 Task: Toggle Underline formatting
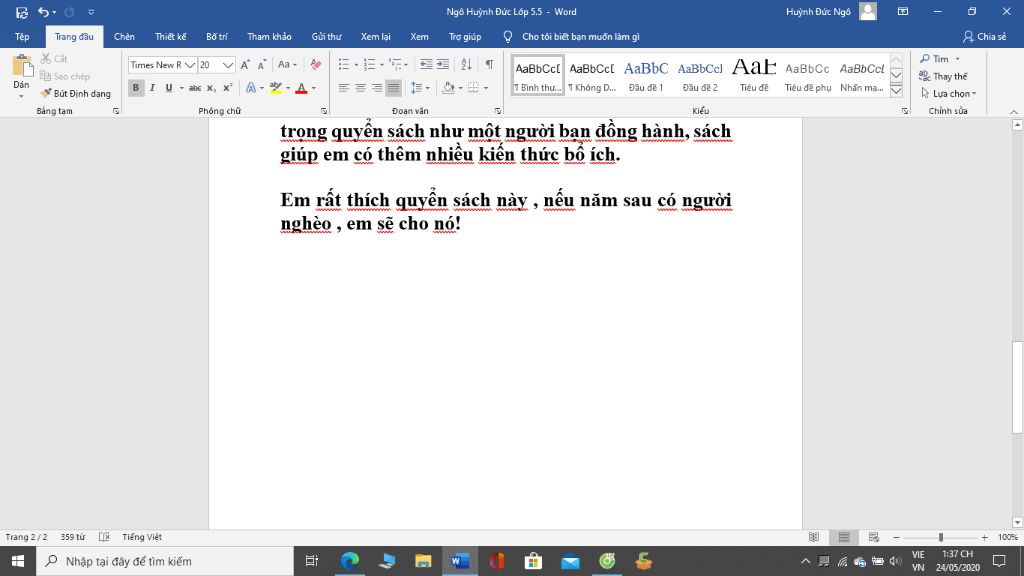[168, 88]
